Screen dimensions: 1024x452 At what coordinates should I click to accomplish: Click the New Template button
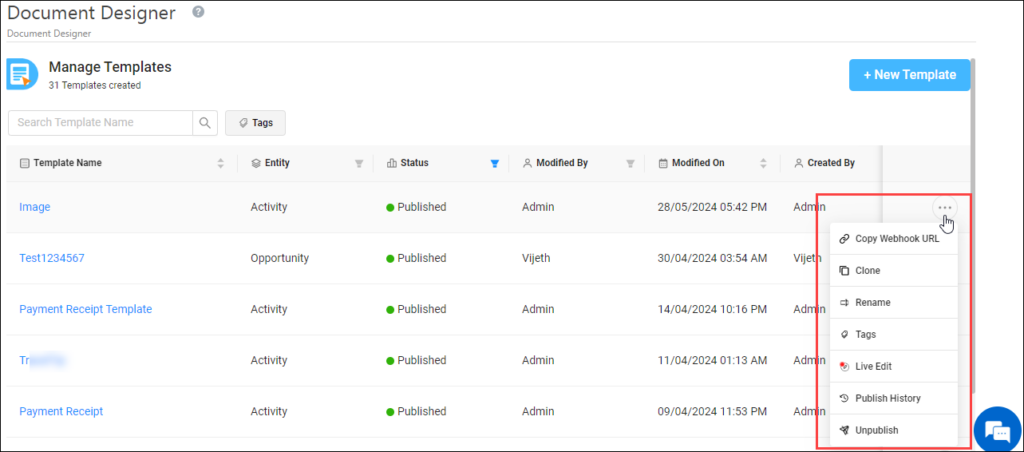[x=909, y=75]
